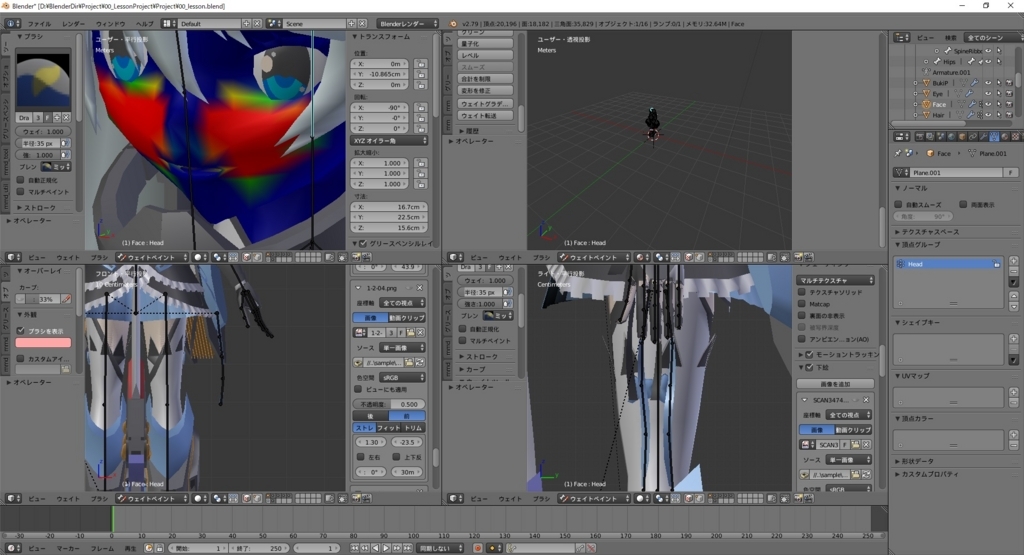Toggle the グリースペンシルレイヤー checkbox
Viewport: 1024px width, 555px height.
363,244
